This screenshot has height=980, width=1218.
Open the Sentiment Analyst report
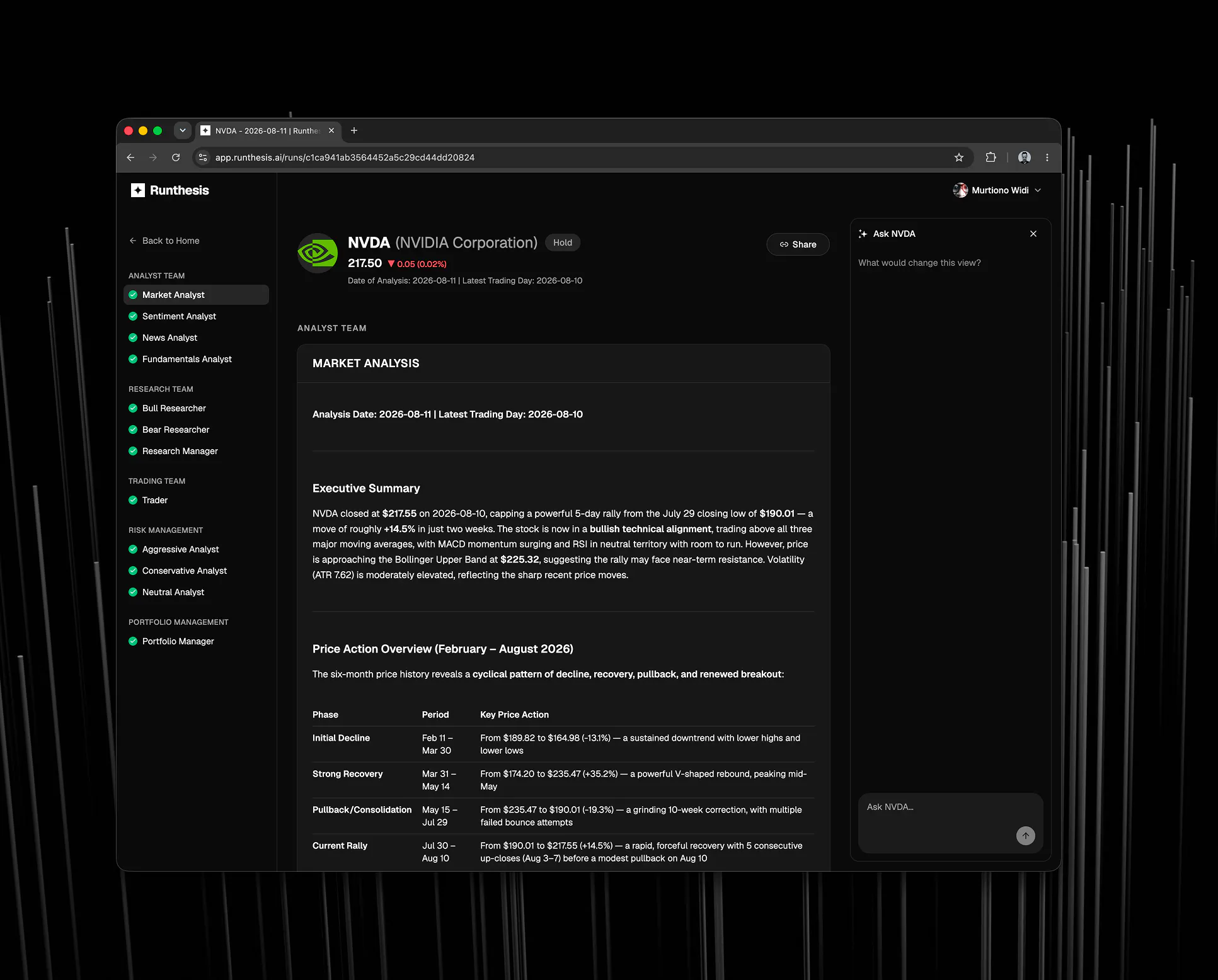tap(196, 316)
